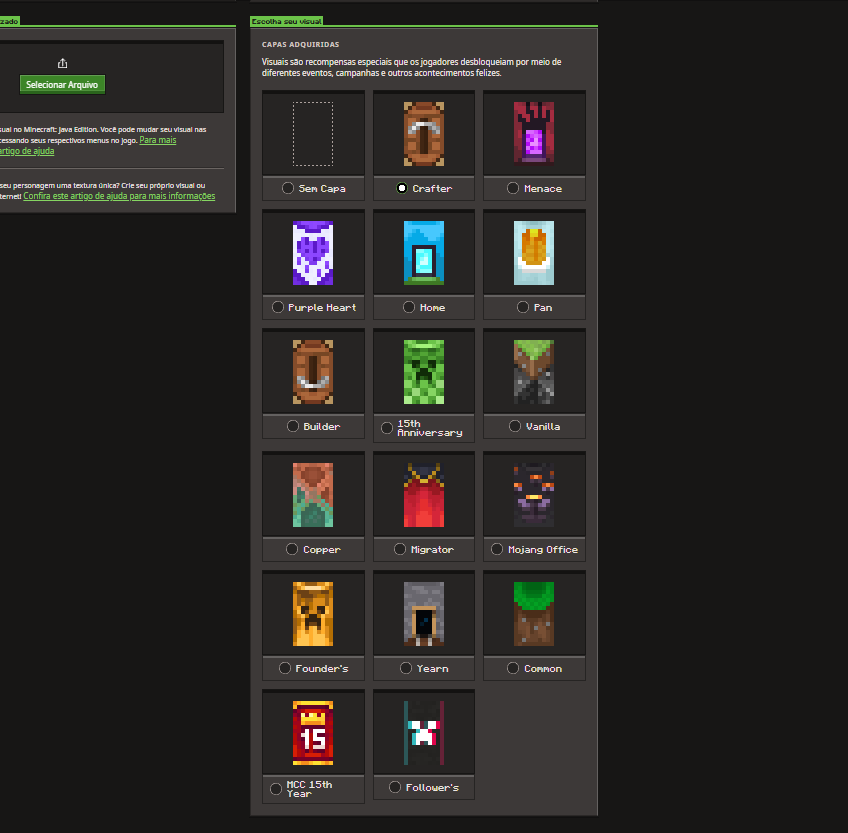The width and height of the screenshot is (848, 833).
Task: Click the 'Capas Adquiridas' heading text
Action: click(x=301, y=44)
